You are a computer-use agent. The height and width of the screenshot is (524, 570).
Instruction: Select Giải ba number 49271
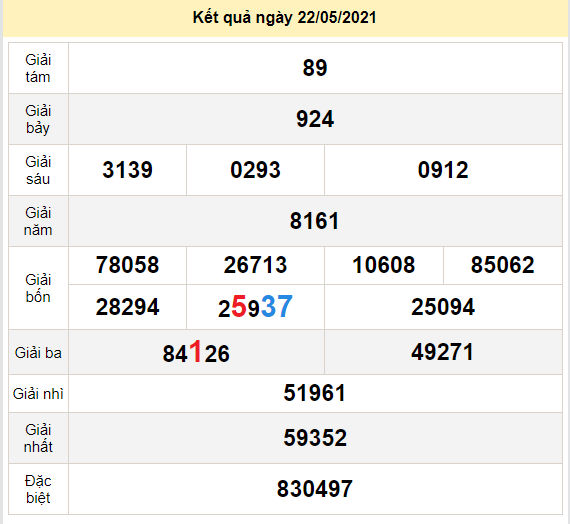pyautogui.click(x=443, y=352)
